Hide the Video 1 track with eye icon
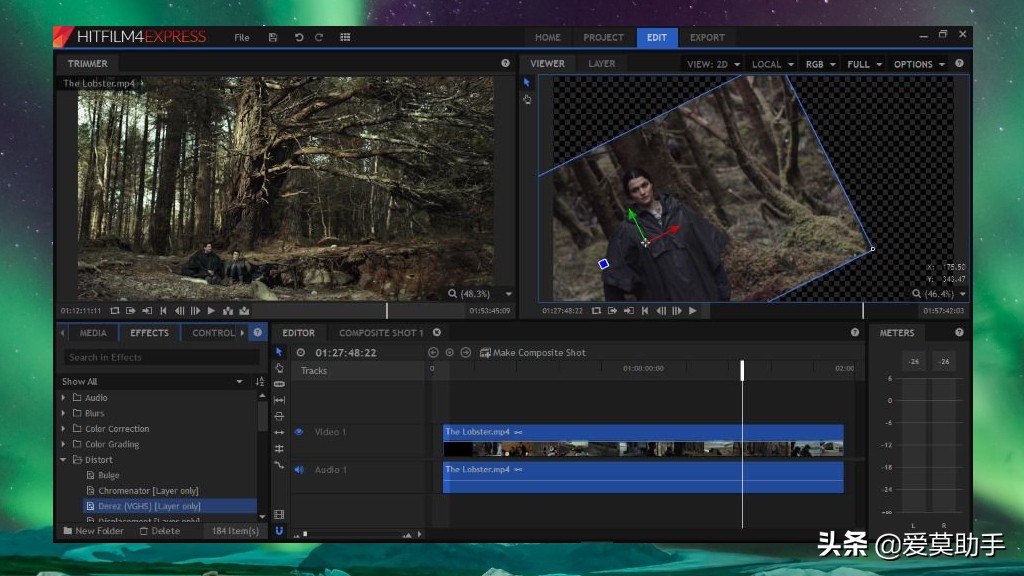The image size is (1024, 576). [x=298, y=432]
